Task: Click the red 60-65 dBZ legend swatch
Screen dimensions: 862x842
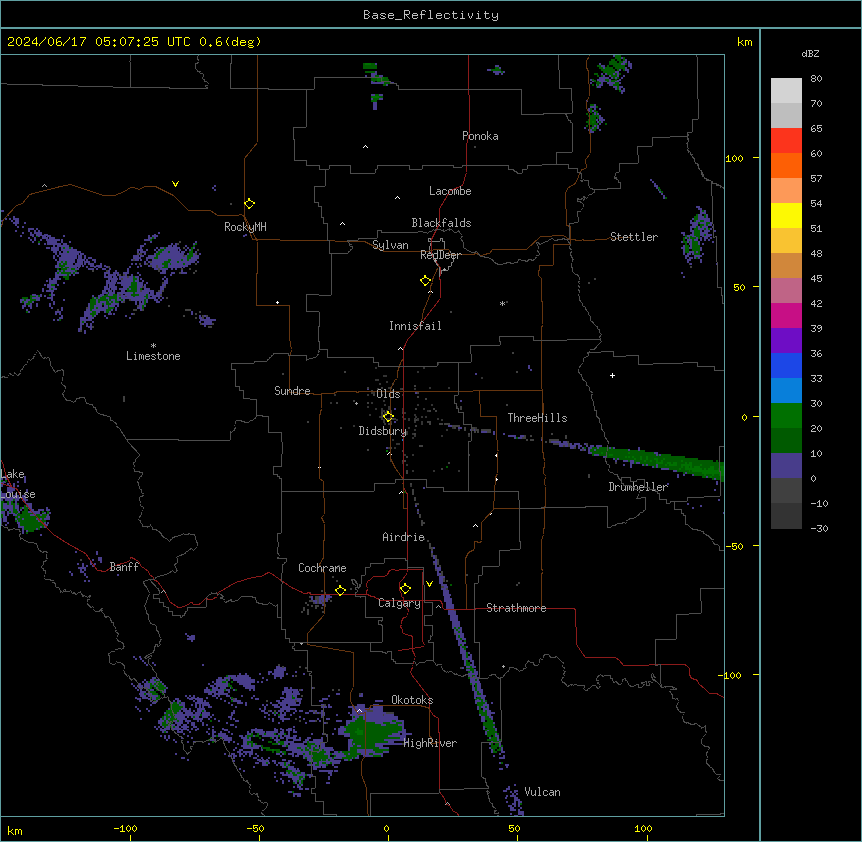Action: click(x=786, y=141)
